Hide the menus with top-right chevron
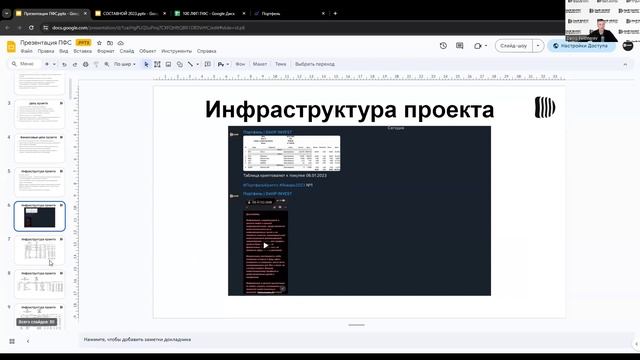Image resolution: width=640 pixels, height=360 pixels. click(x=625, y=64)
